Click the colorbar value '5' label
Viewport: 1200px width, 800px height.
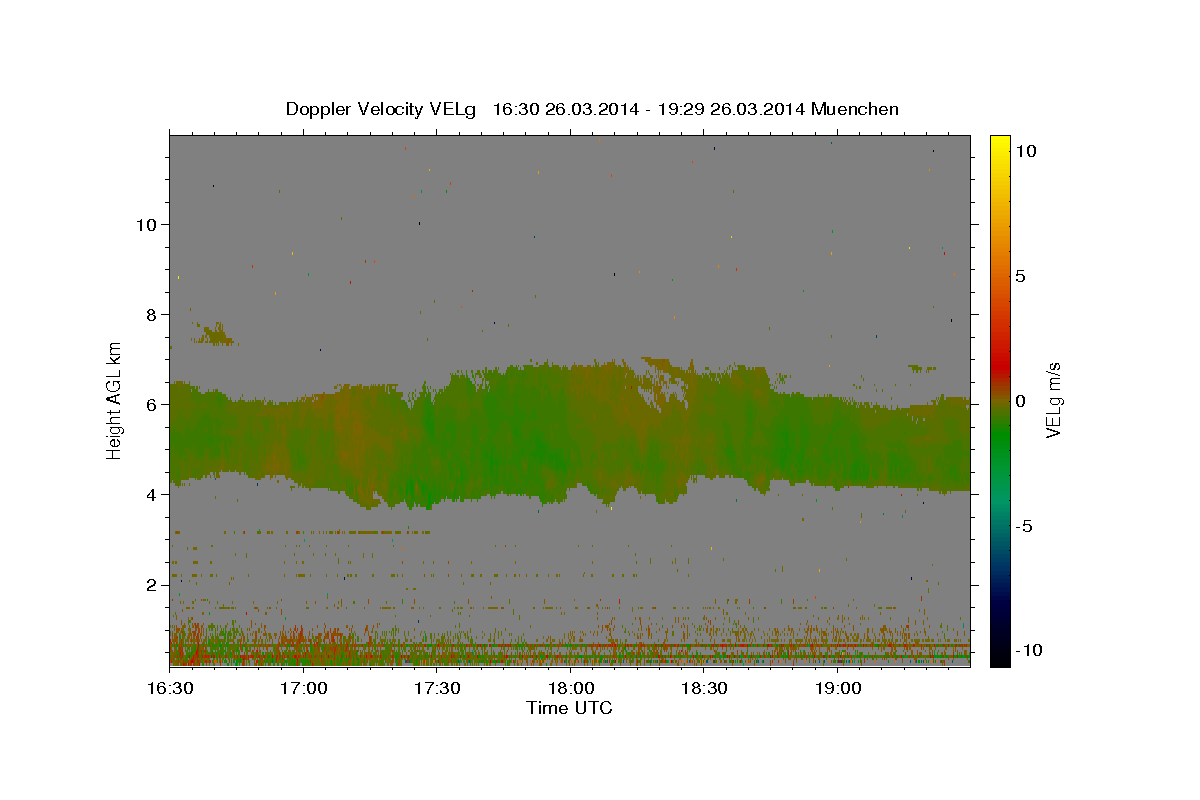tap(1020, 276)
